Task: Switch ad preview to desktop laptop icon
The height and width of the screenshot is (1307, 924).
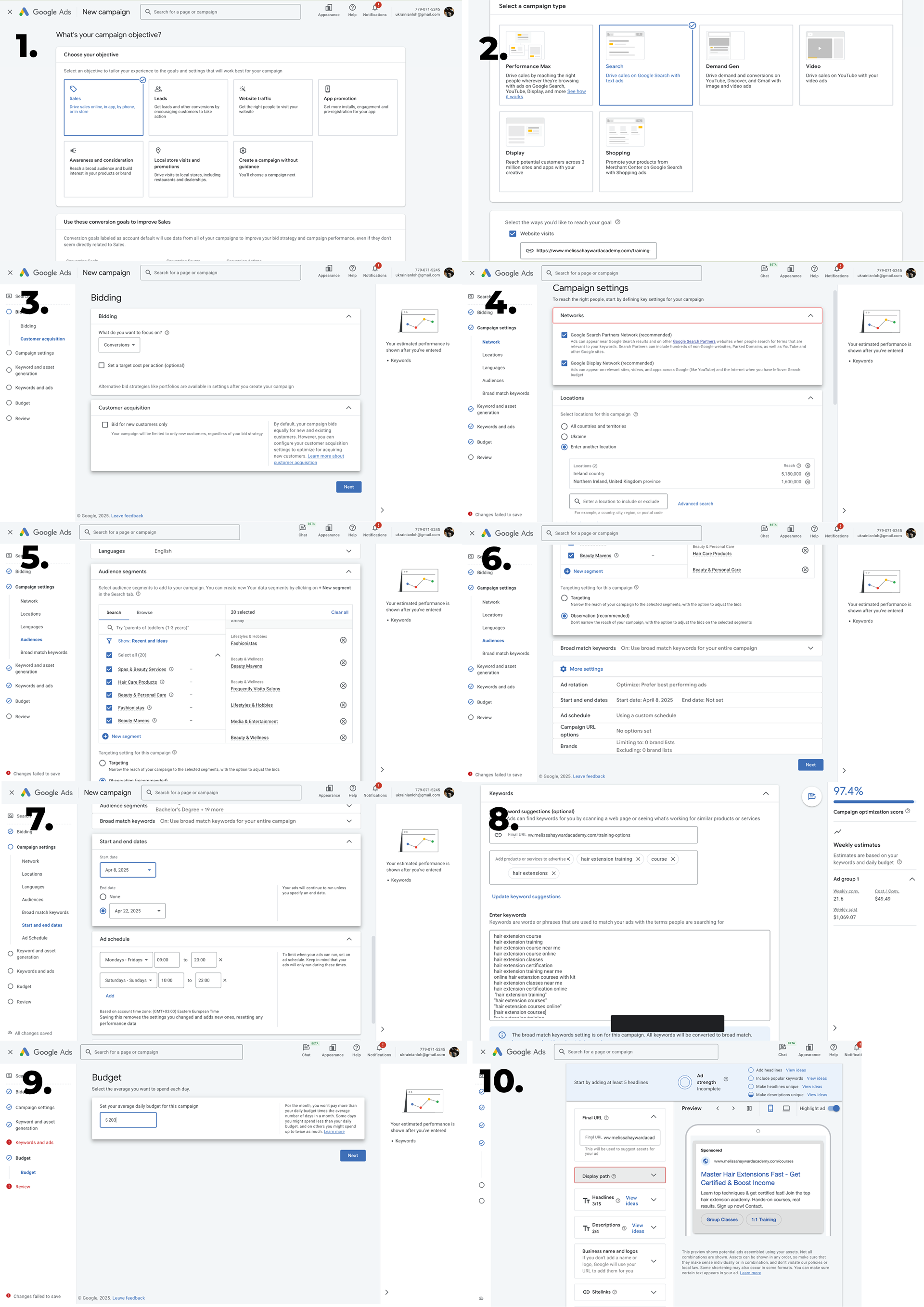Action: 786,1108
